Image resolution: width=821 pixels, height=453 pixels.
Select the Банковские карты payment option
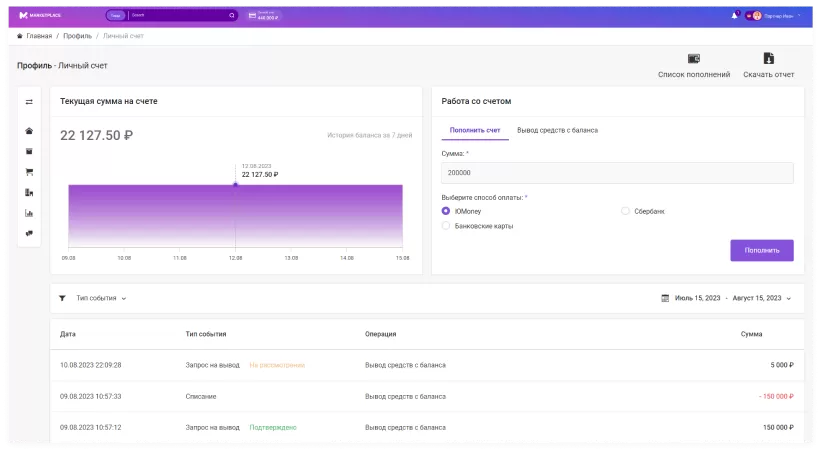[x=446, y=226]
